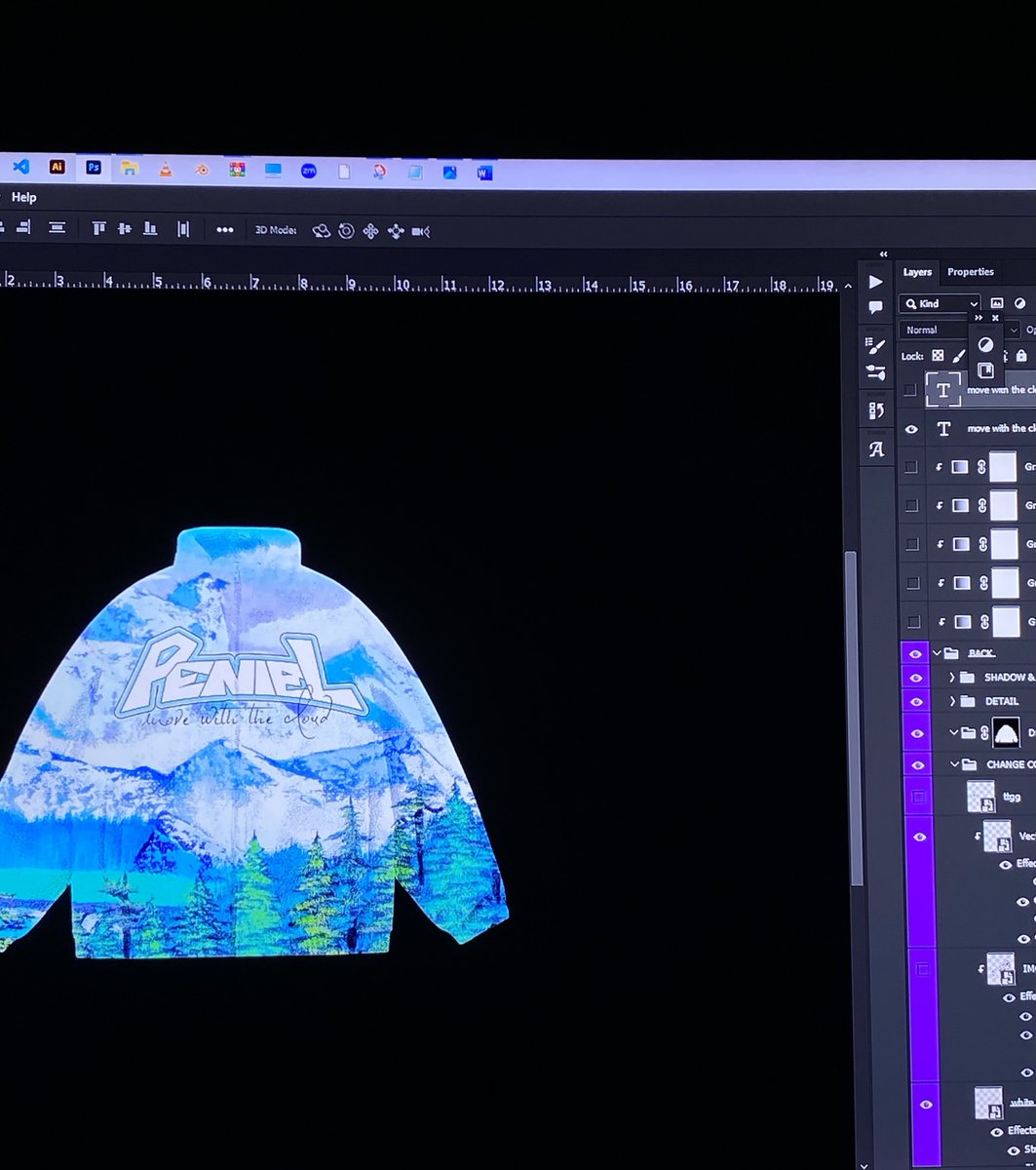Click the distribute horizontally icon
This screenshot has width=1036, height=1170.
[183, 229]
